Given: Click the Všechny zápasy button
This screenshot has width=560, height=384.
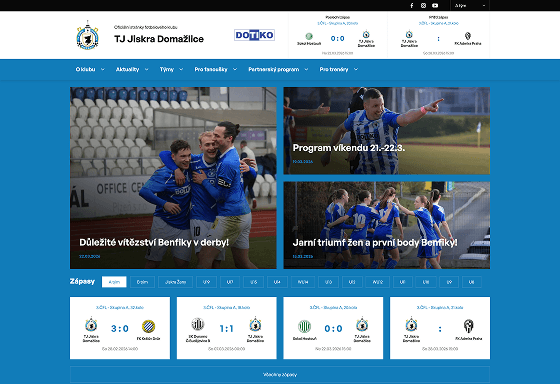Looking at the screenshot, I should [x=280, y=375].
